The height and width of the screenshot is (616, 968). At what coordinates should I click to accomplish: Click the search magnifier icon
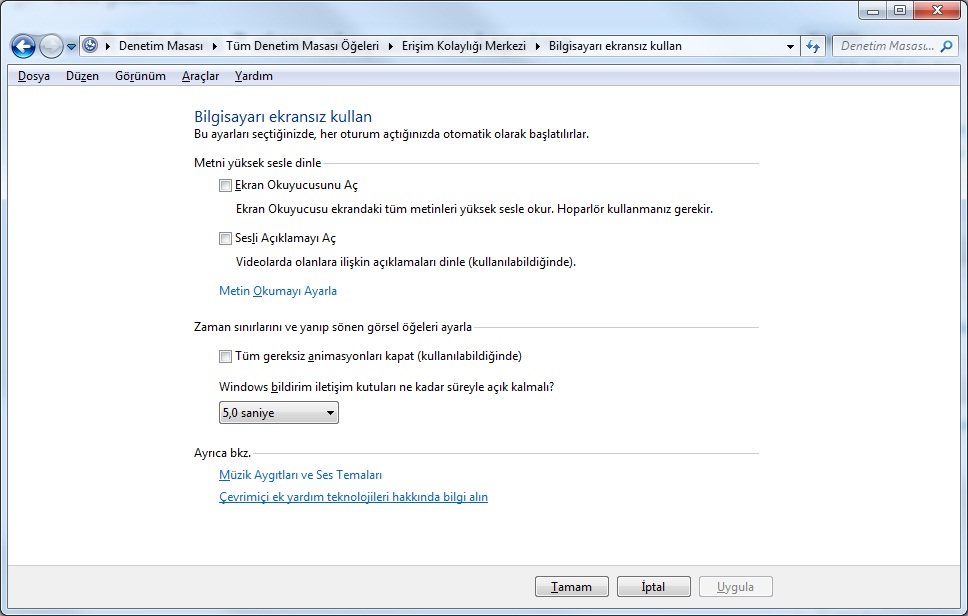tap(946, 46)
